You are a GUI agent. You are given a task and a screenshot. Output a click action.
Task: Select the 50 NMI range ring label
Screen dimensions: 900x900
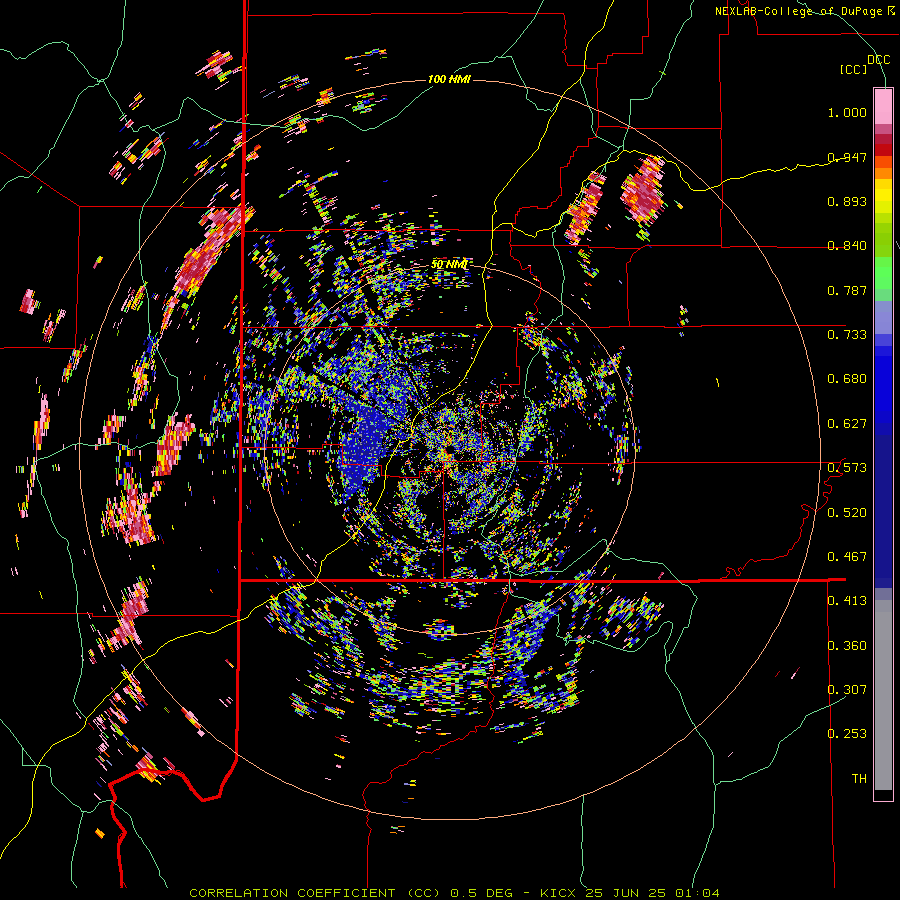click(x=449, y=264)
